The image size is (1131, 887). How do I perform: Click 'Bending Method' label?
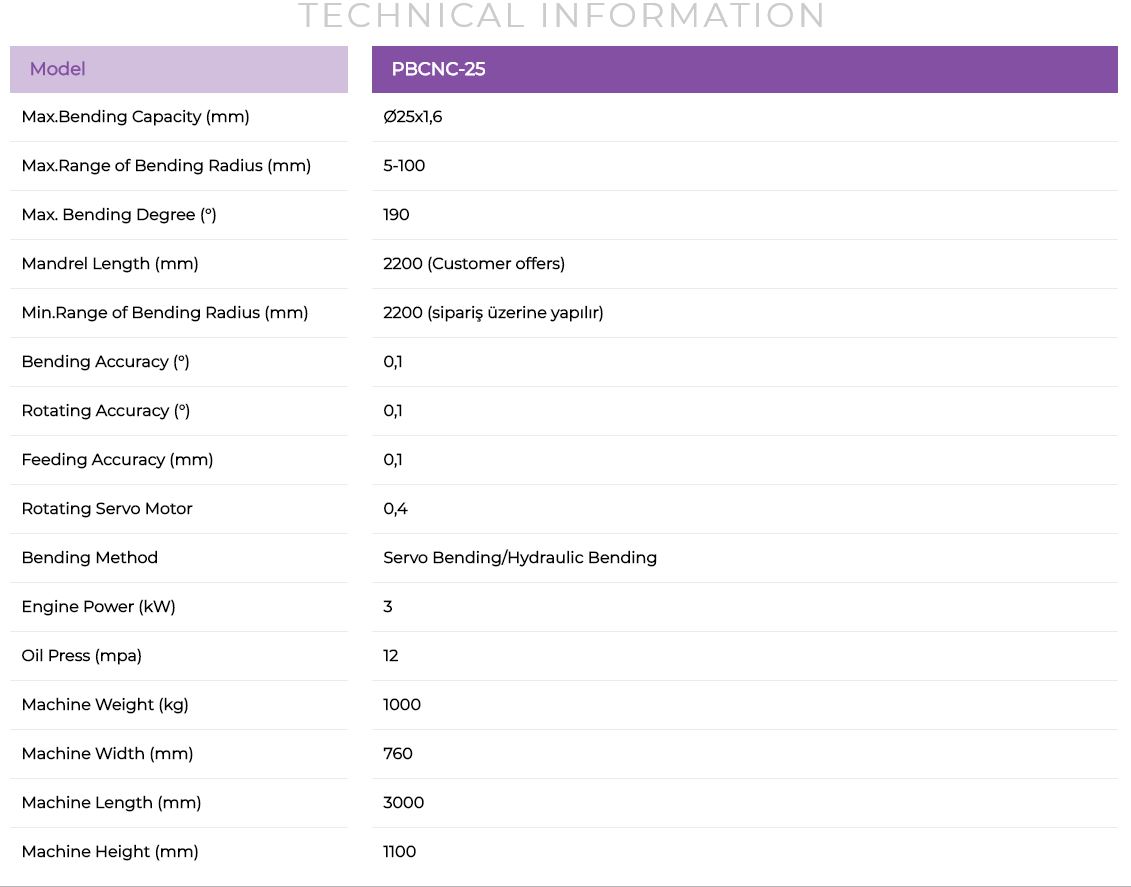89,558
